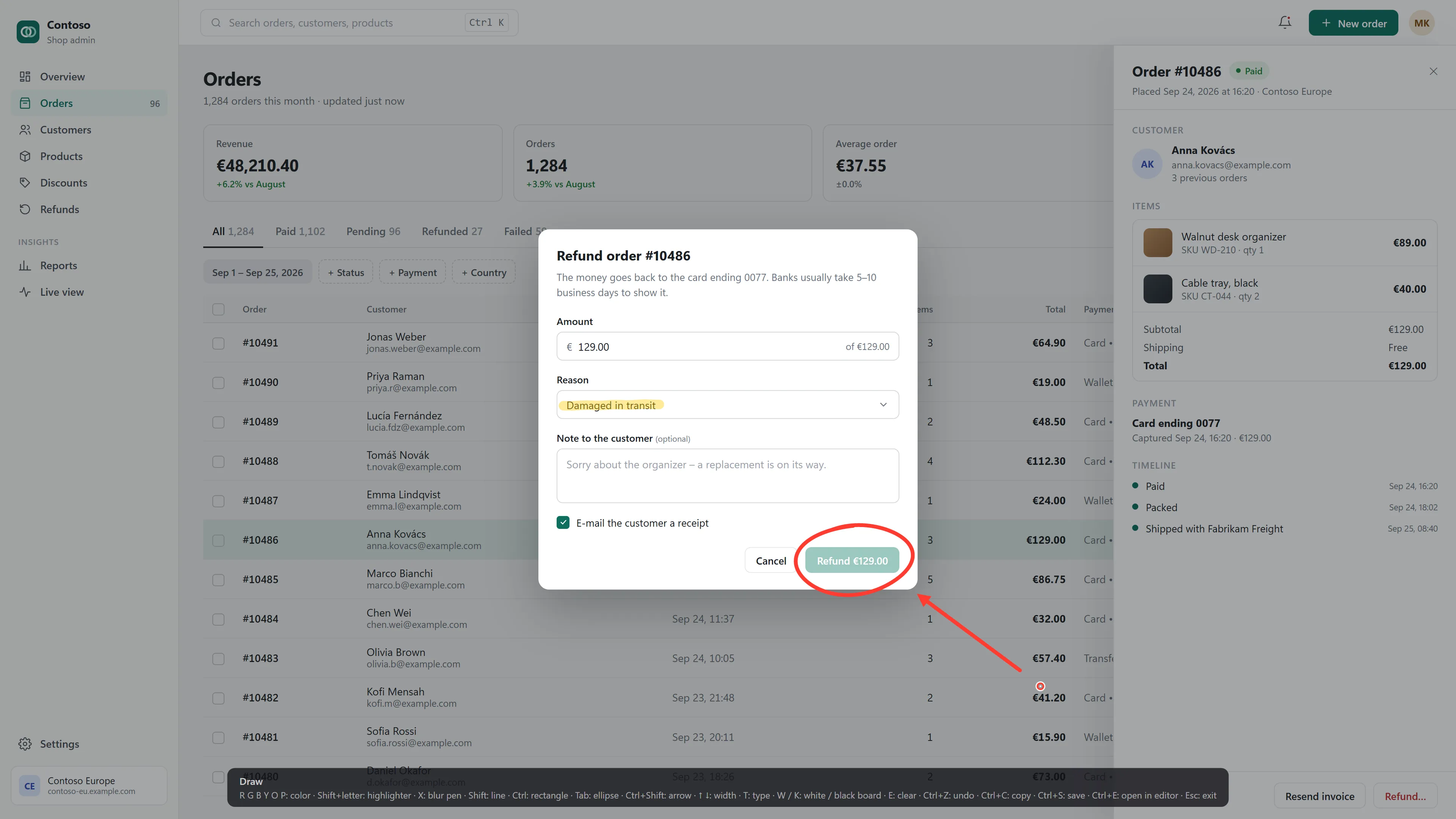The height and width of the screenshot is (819, 1456).
Task: Check the box for order #10487
Action: click(x=218, y=501)
